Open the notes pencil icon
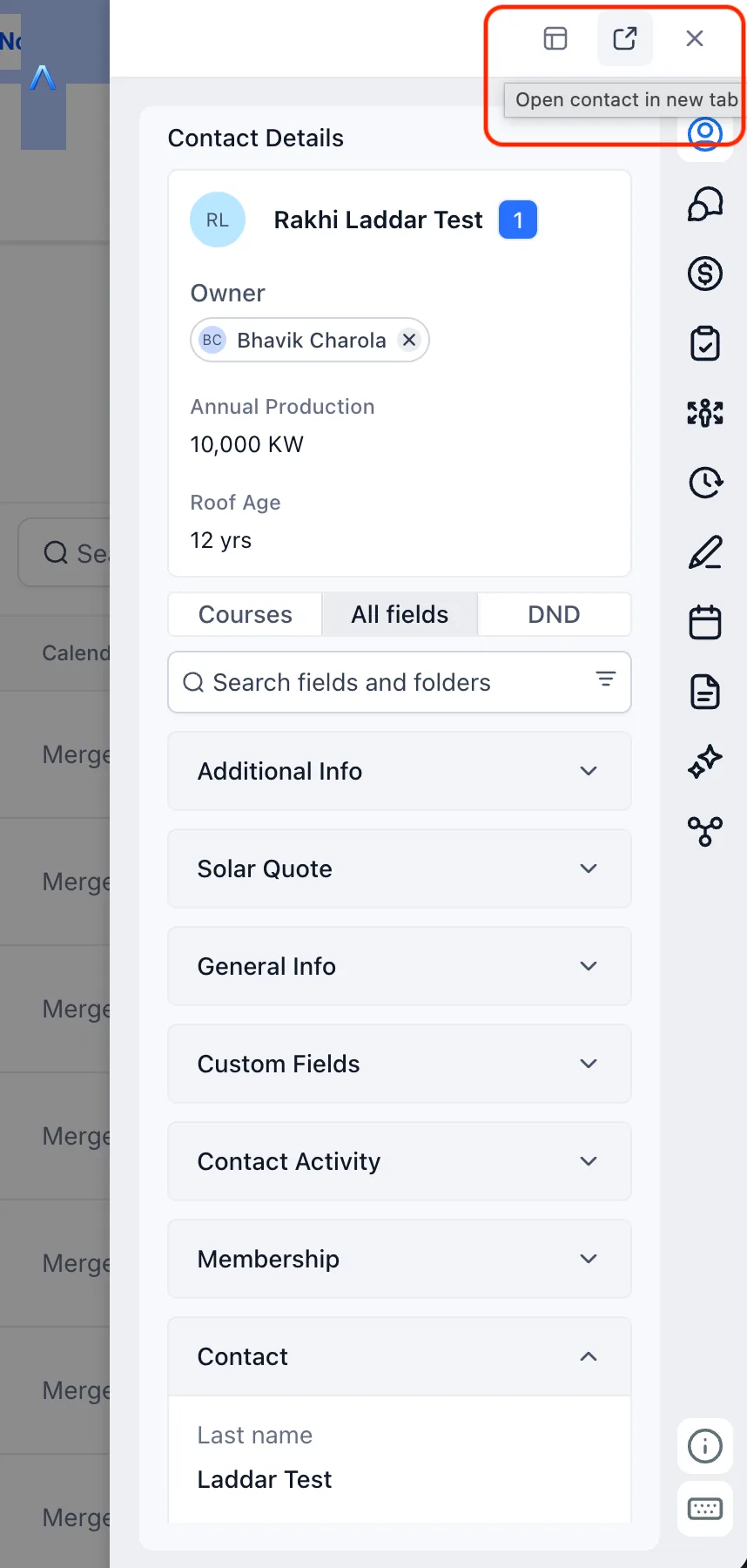The image size is (747, 1568). [705, 552]
